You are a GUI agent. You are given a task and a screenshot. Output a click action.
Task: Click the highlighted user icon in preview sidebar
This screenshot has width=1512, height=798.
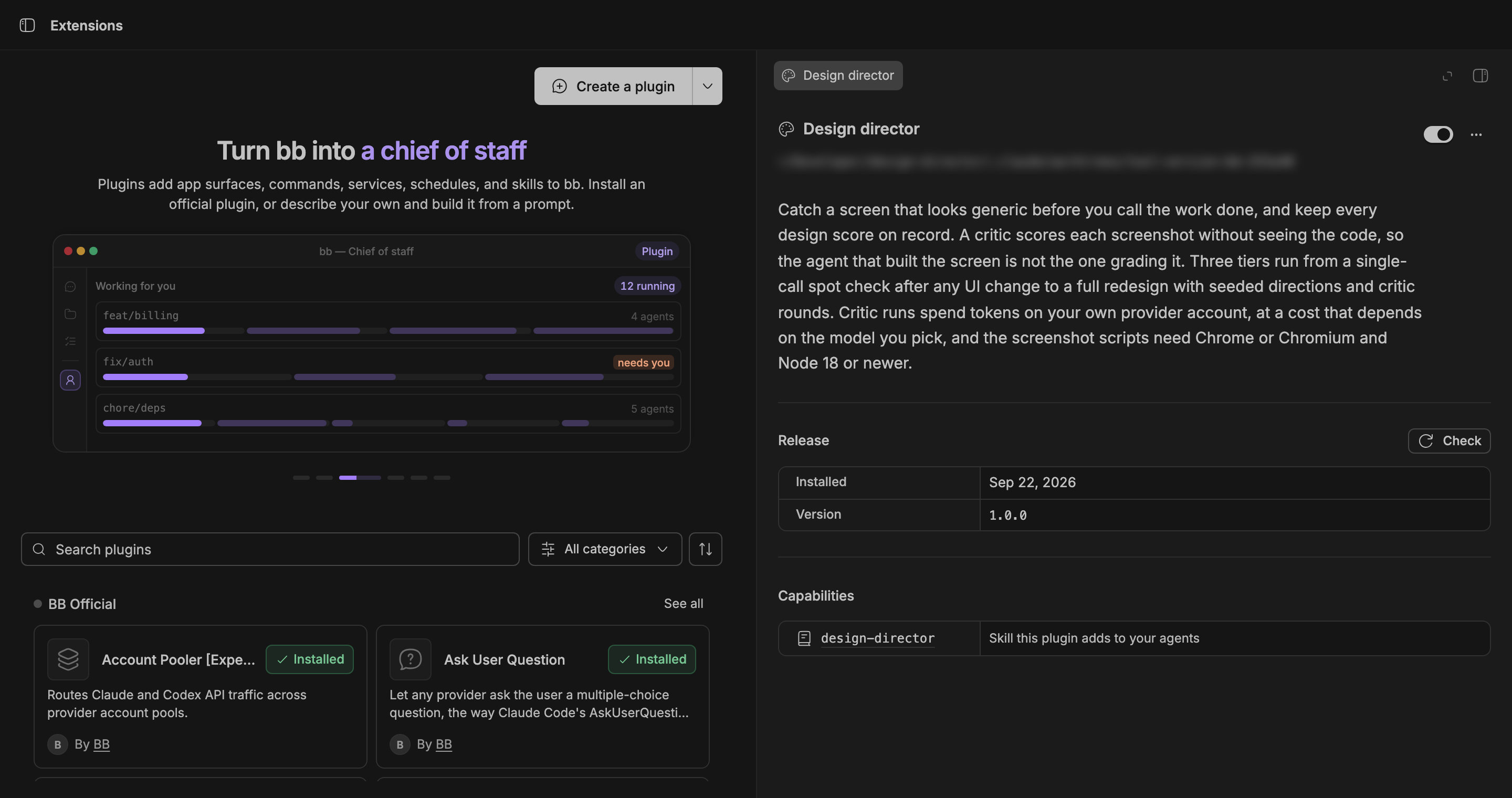70,380
